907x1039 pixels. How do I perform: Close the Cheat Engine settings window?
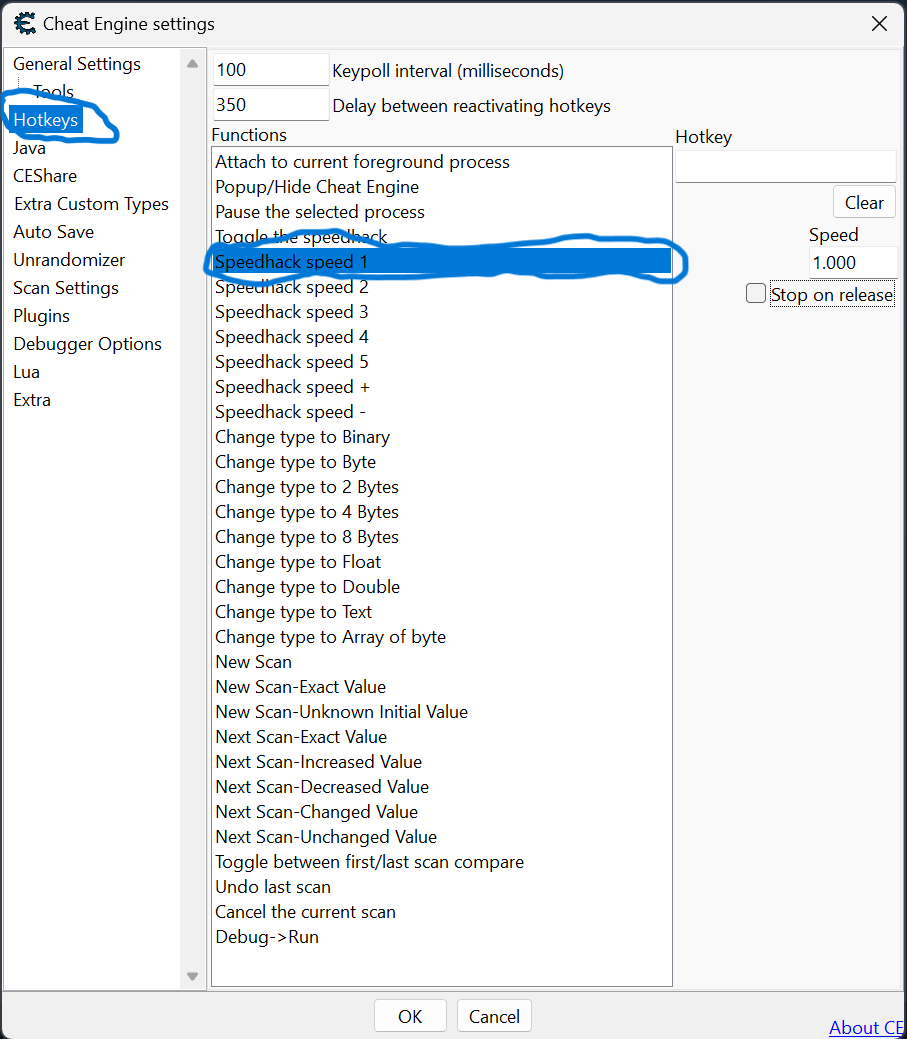coord(879,24)
